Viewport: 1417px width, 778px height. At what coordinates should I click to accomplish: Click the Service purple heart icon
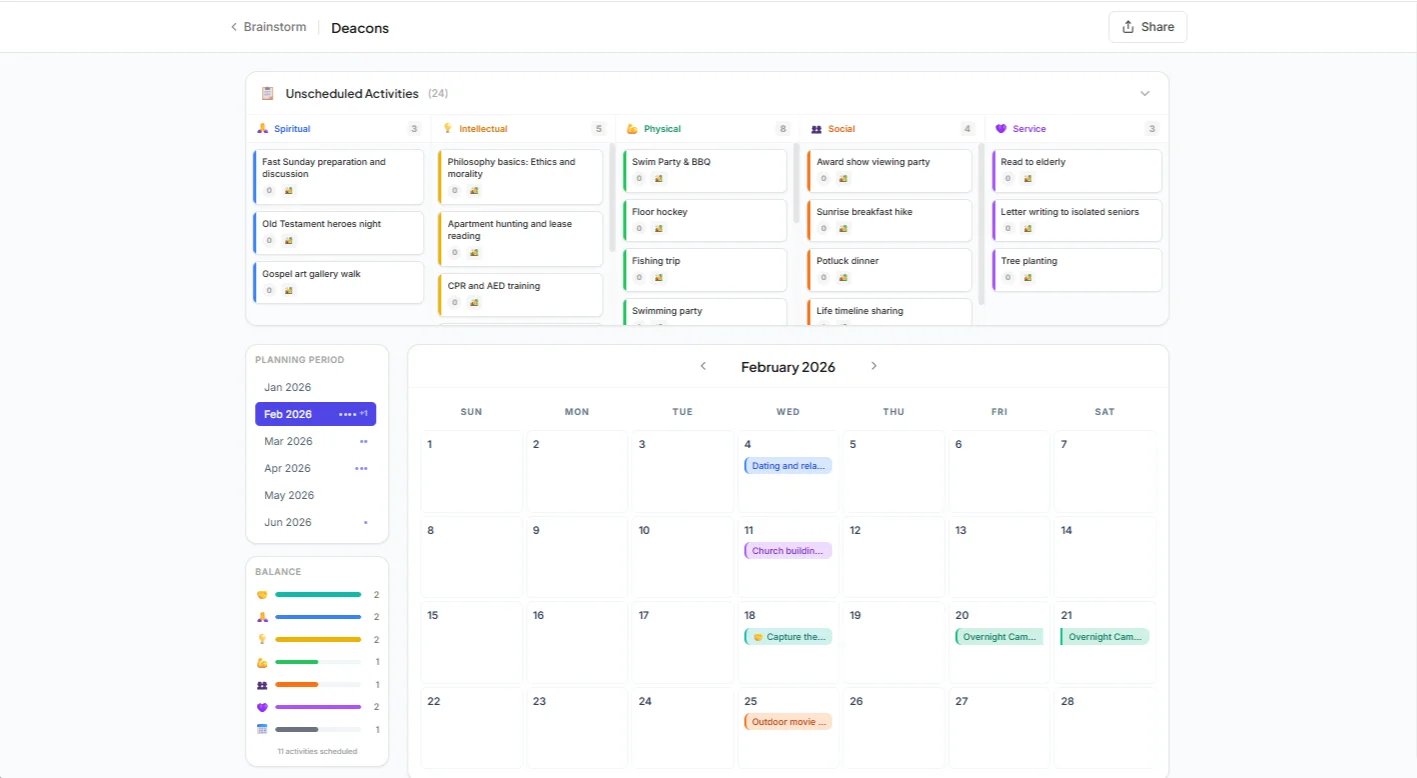(x=1001, y=128)
